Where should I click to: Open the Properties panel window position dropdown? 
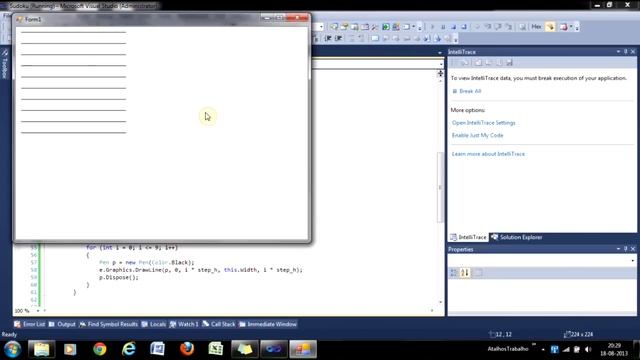[x=618, y=249]
